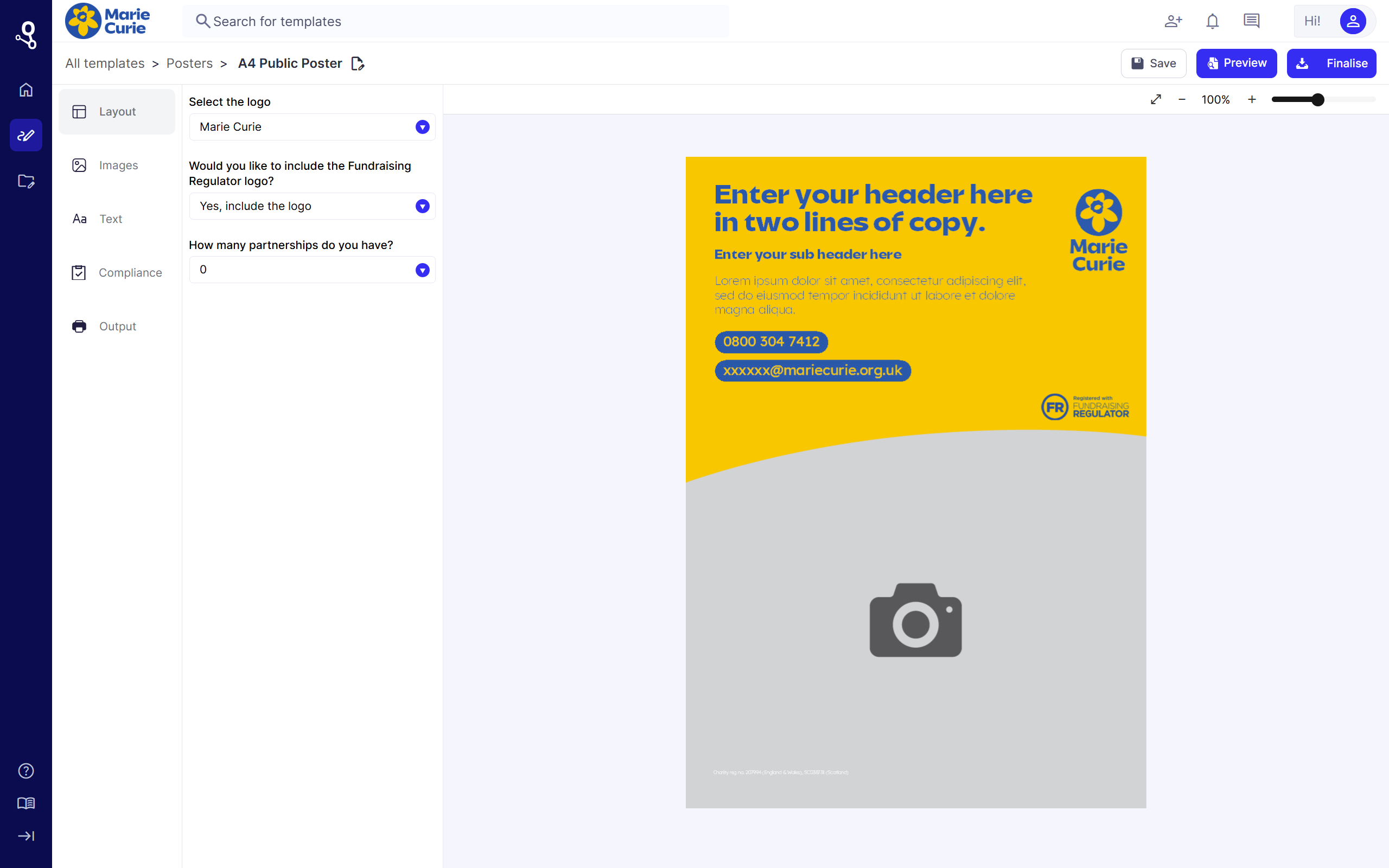This screenshot has height=868, width=1389.
Task: Zoom out with the minus icon
Action: (1182, 99)
